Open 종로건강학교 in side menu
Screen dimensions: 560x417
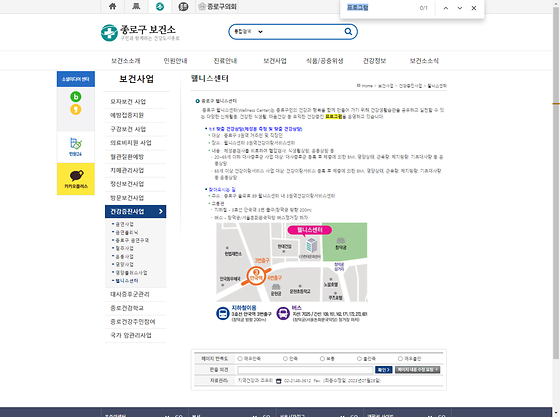pyautogui.click(x=127, y=308)
